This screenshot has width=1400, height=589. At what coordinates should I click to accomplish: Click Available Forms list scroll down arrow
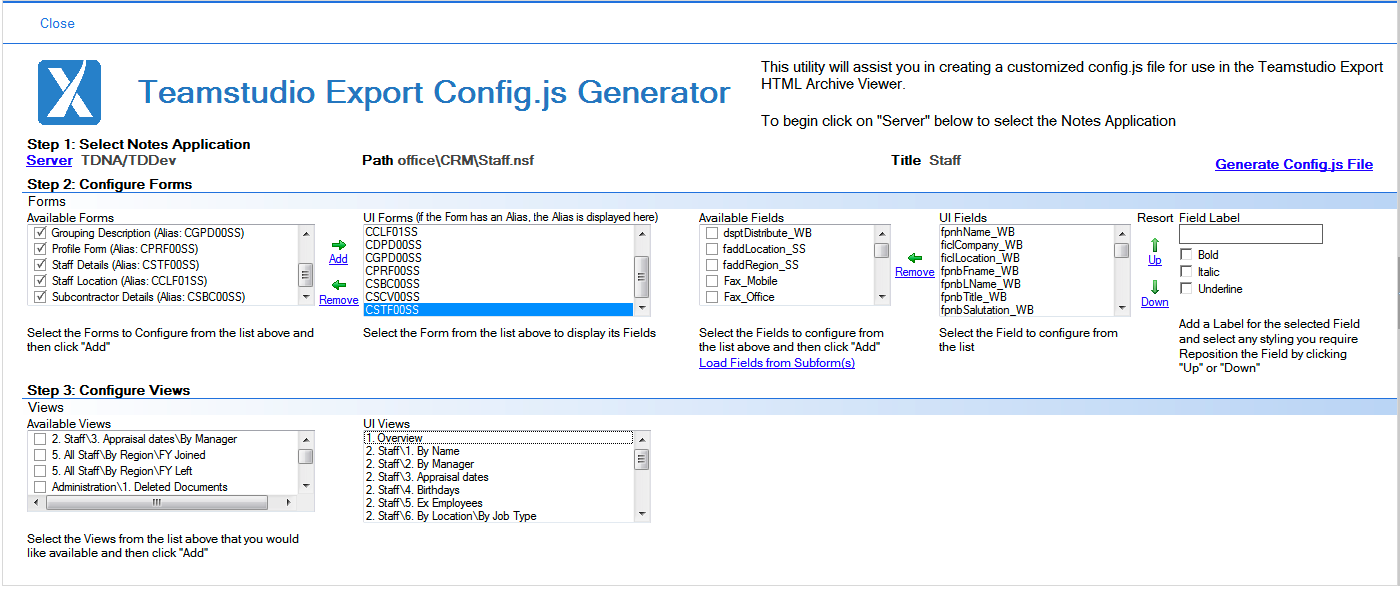pos(306,297)
